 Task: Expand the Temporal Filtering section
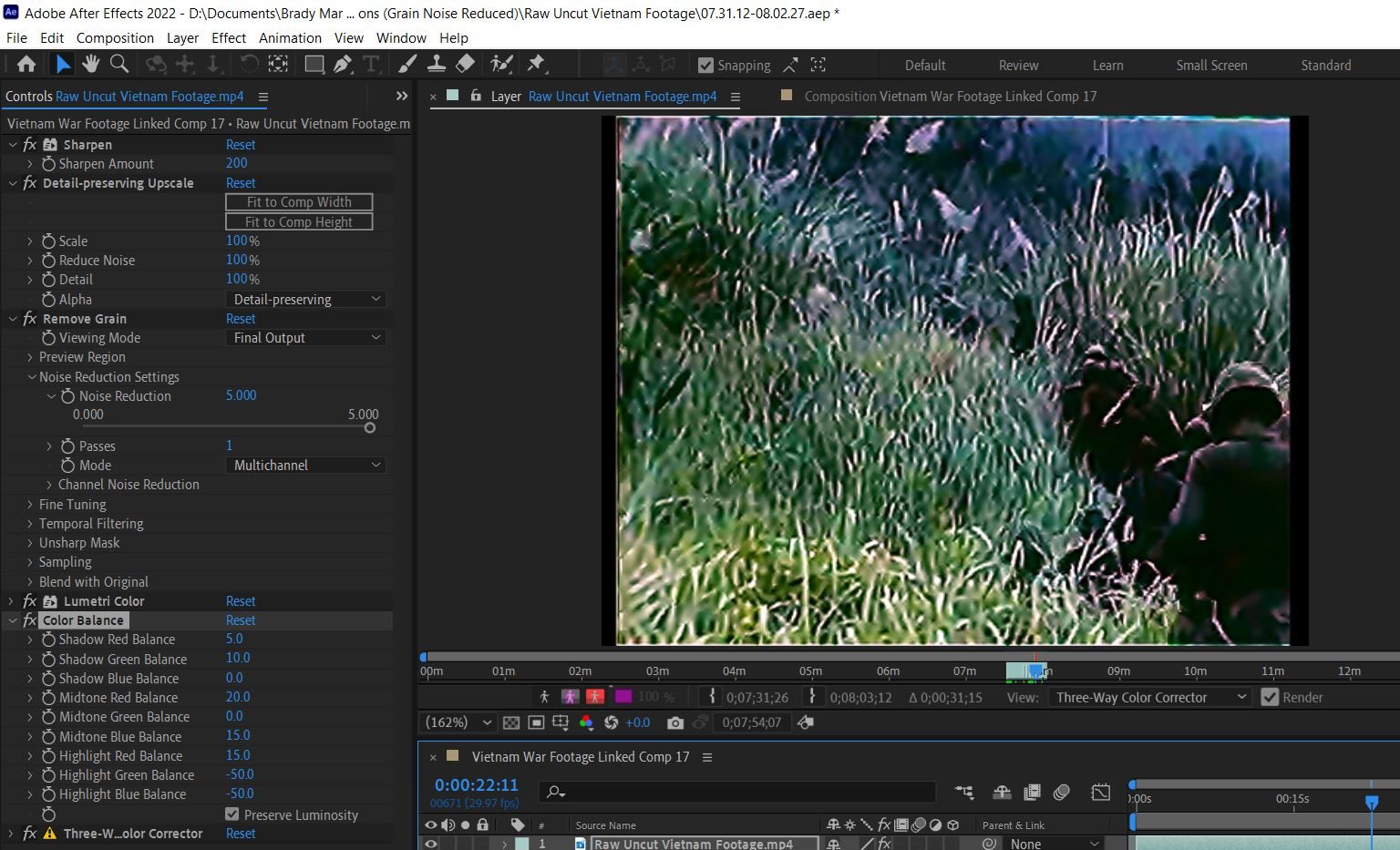click(30, 524)
